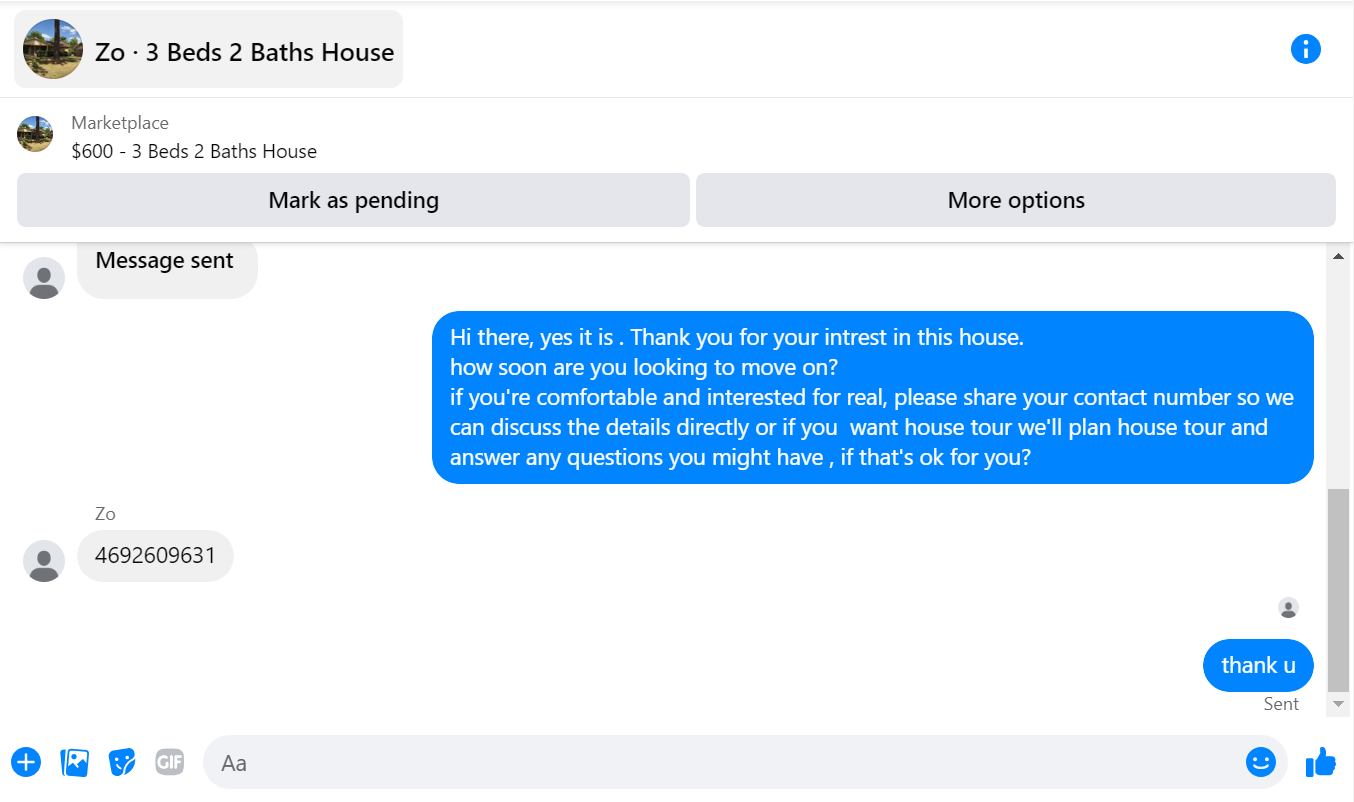Click the chat scrollbar thumb
Screen dimensions: 1354x802
(x=1338, y=590)
